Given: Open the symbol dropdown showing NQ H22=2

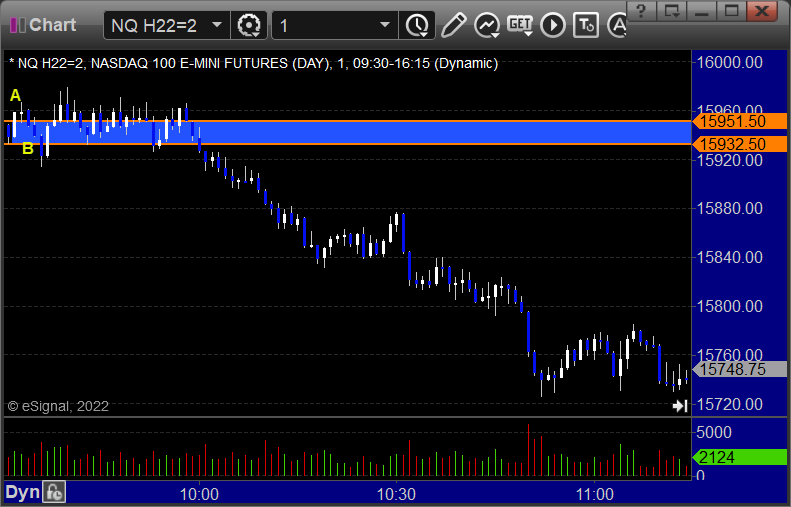Looking at the screenshot, I should (x=167, y=25).
